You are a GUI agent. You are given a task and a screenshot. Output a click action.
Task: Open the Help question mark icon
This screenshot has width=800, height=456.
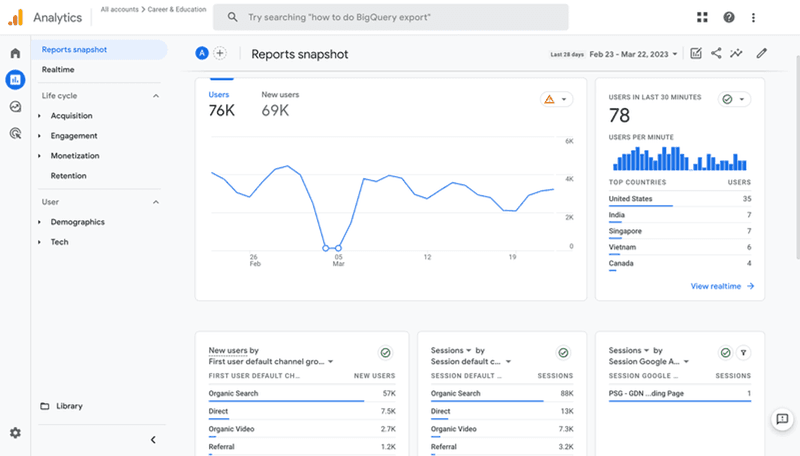click(x=729, y=17)
